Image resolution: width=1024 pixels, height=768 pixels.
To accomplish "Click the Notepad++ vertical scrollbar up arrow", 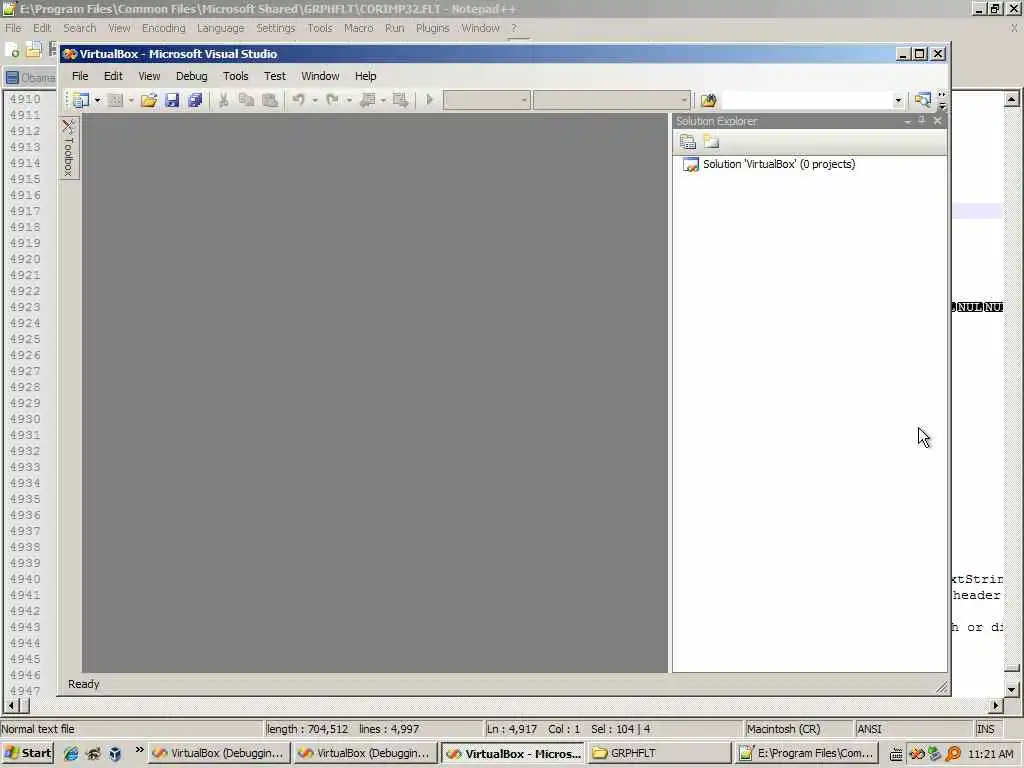I will click(x=1012, y=99).
